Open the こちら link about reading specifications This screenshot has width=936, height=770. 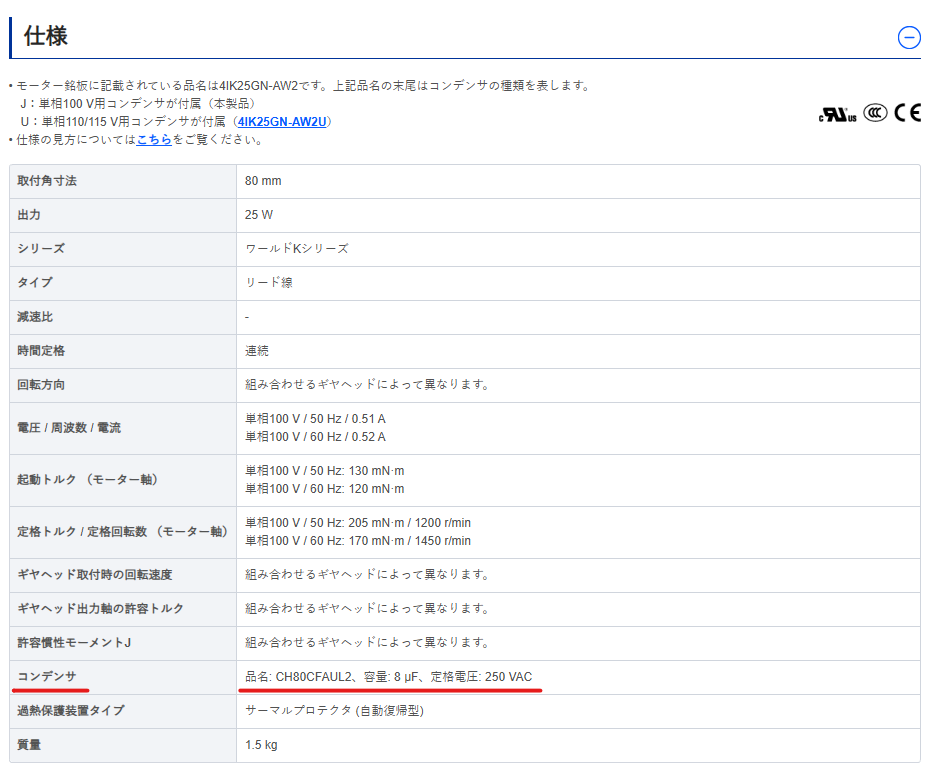[154, 140]
